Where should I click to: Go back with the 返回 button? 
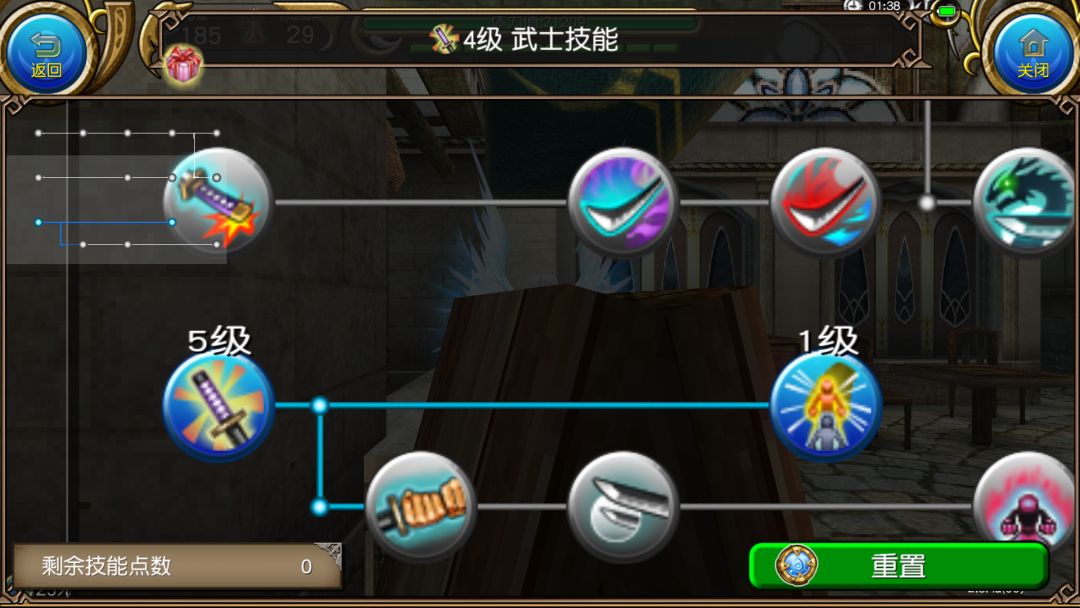click(46, 52)
